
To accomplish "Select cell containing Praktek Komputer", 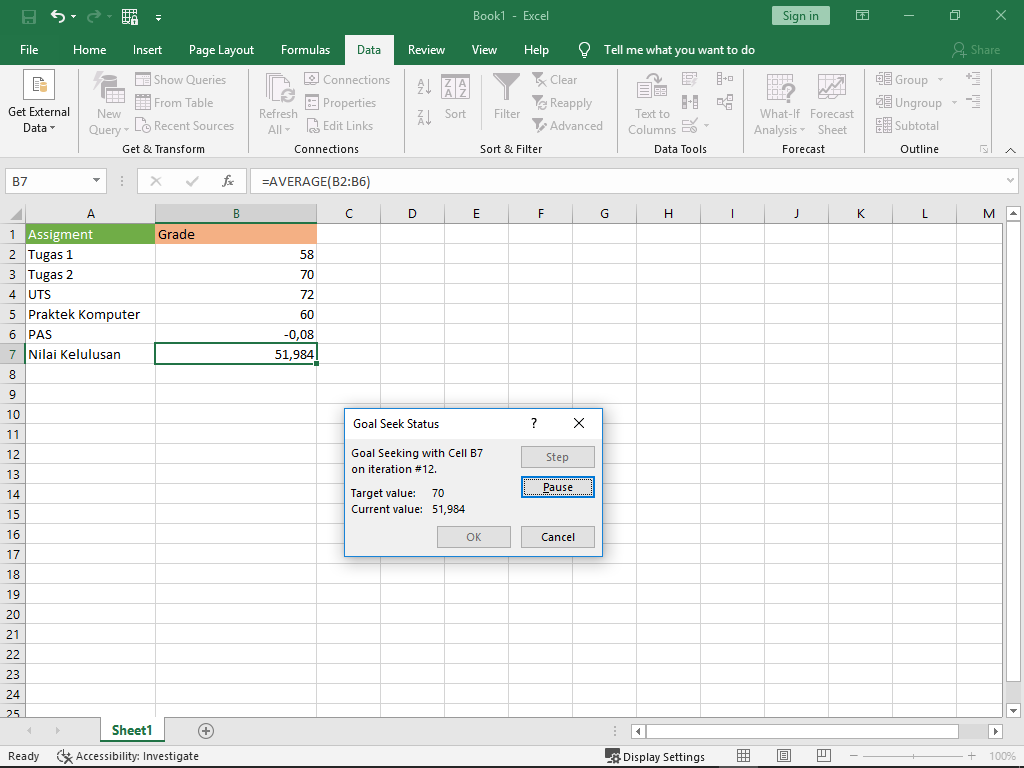I will [90, 314].
